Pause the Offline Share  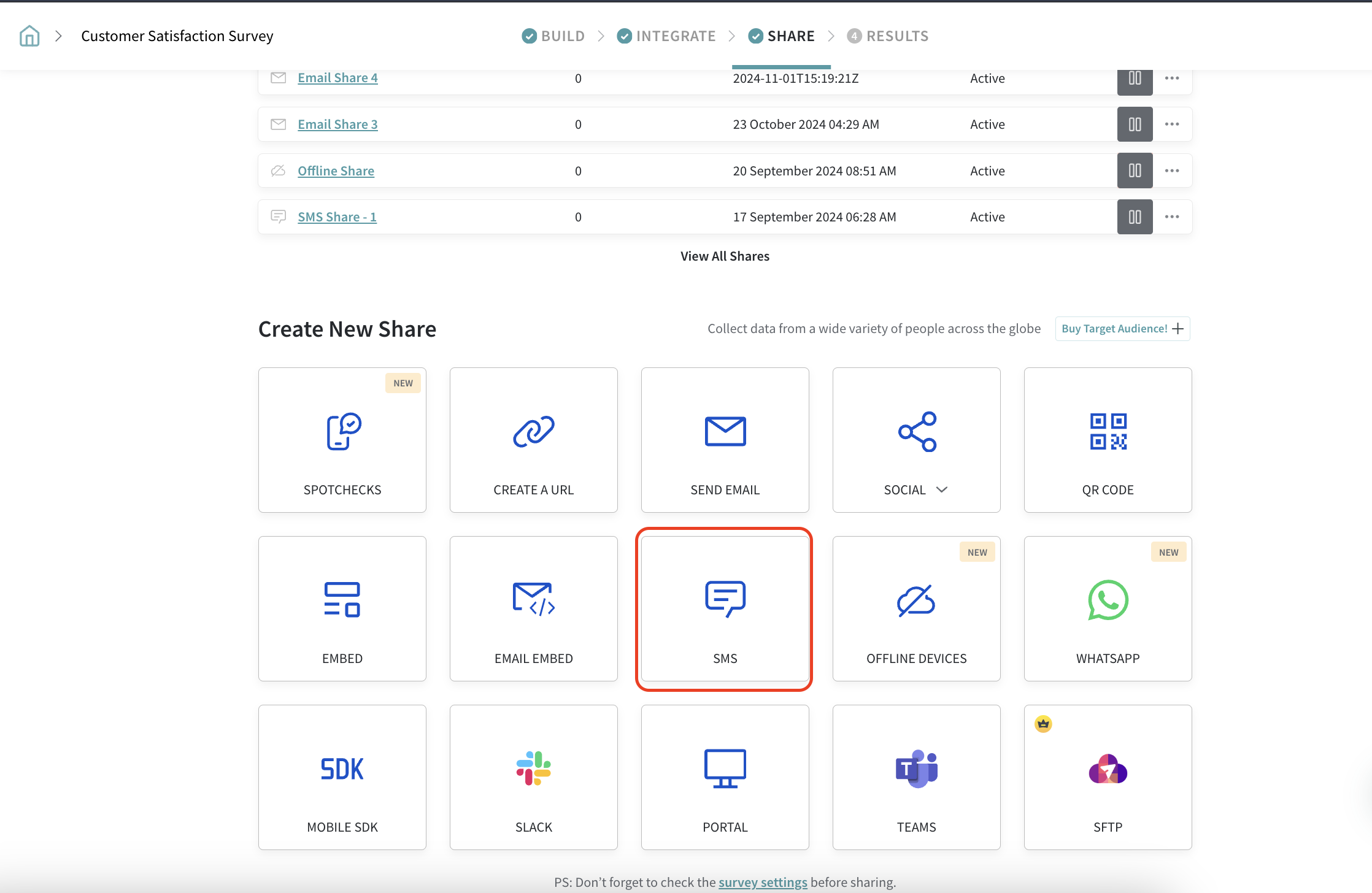click(1135, 171)
